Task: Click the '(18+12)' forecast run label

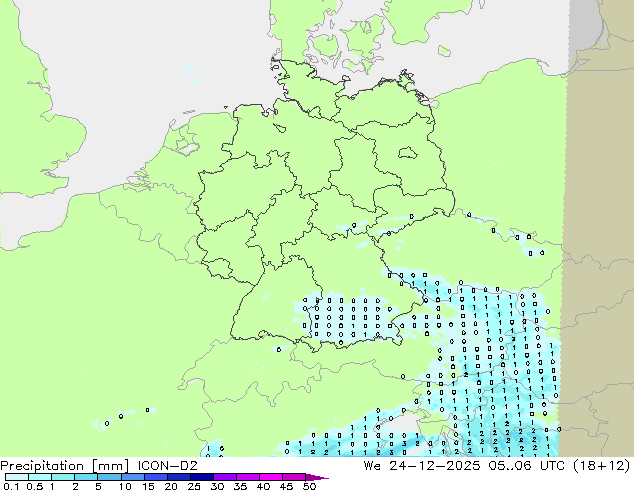Action: [x=602, y=466]
